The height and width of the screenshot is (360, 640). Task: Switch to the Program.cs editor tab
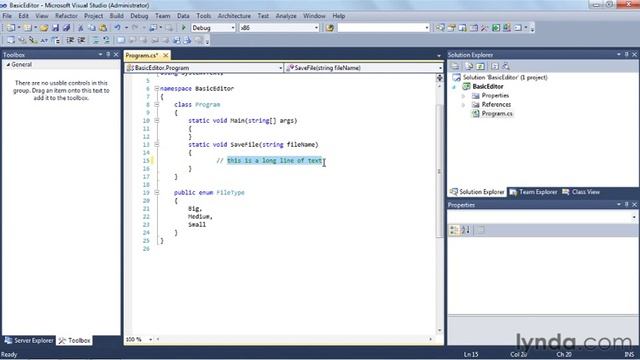(142, 55)
